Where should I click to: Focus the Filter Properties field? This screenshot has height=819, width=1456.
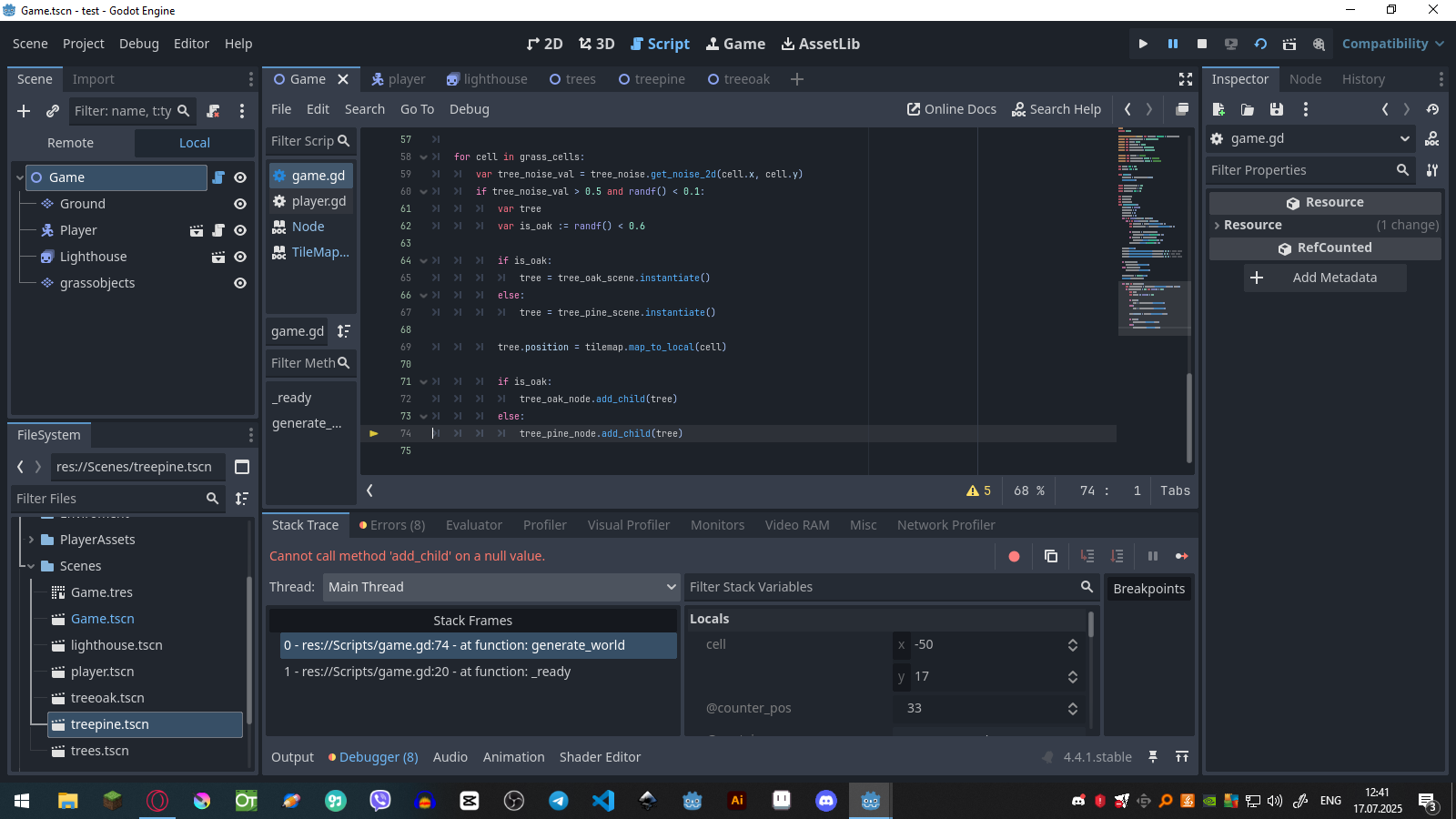point(1311,170)
